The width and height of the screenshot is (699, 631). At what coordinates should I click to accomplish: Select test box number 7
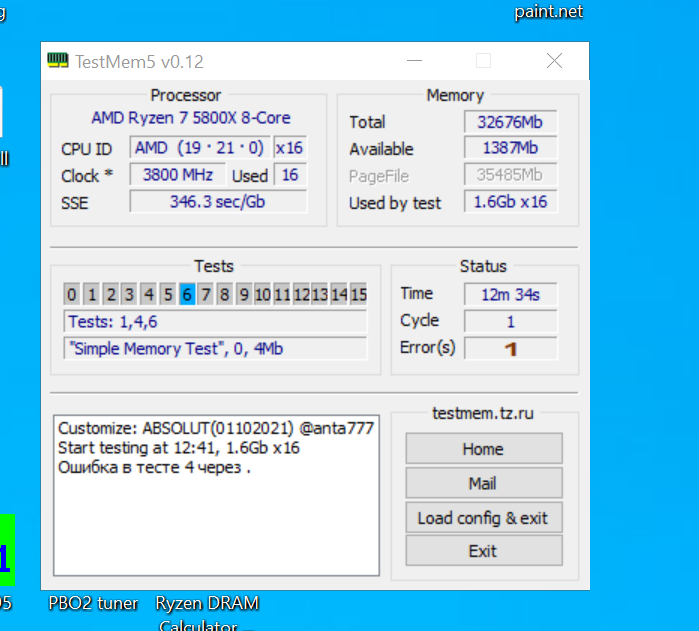(x=206, y=294)
